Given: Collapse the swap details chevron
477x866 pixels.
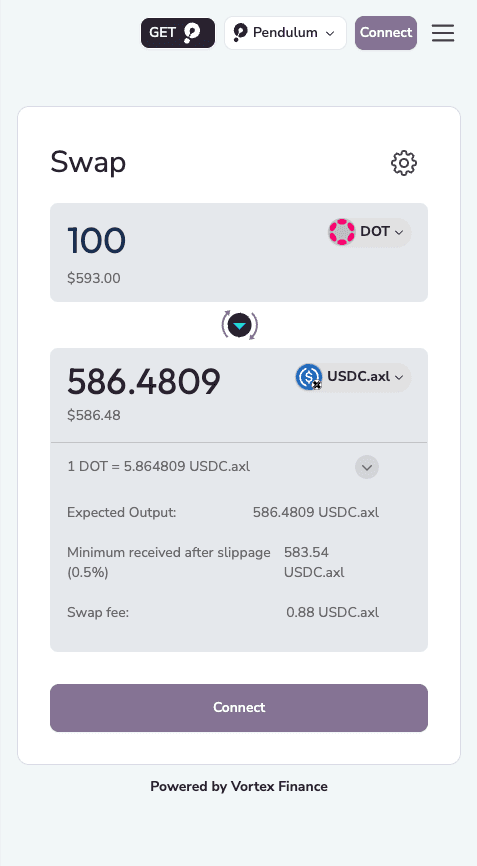Looking at the screenshot, I should 367,467.
